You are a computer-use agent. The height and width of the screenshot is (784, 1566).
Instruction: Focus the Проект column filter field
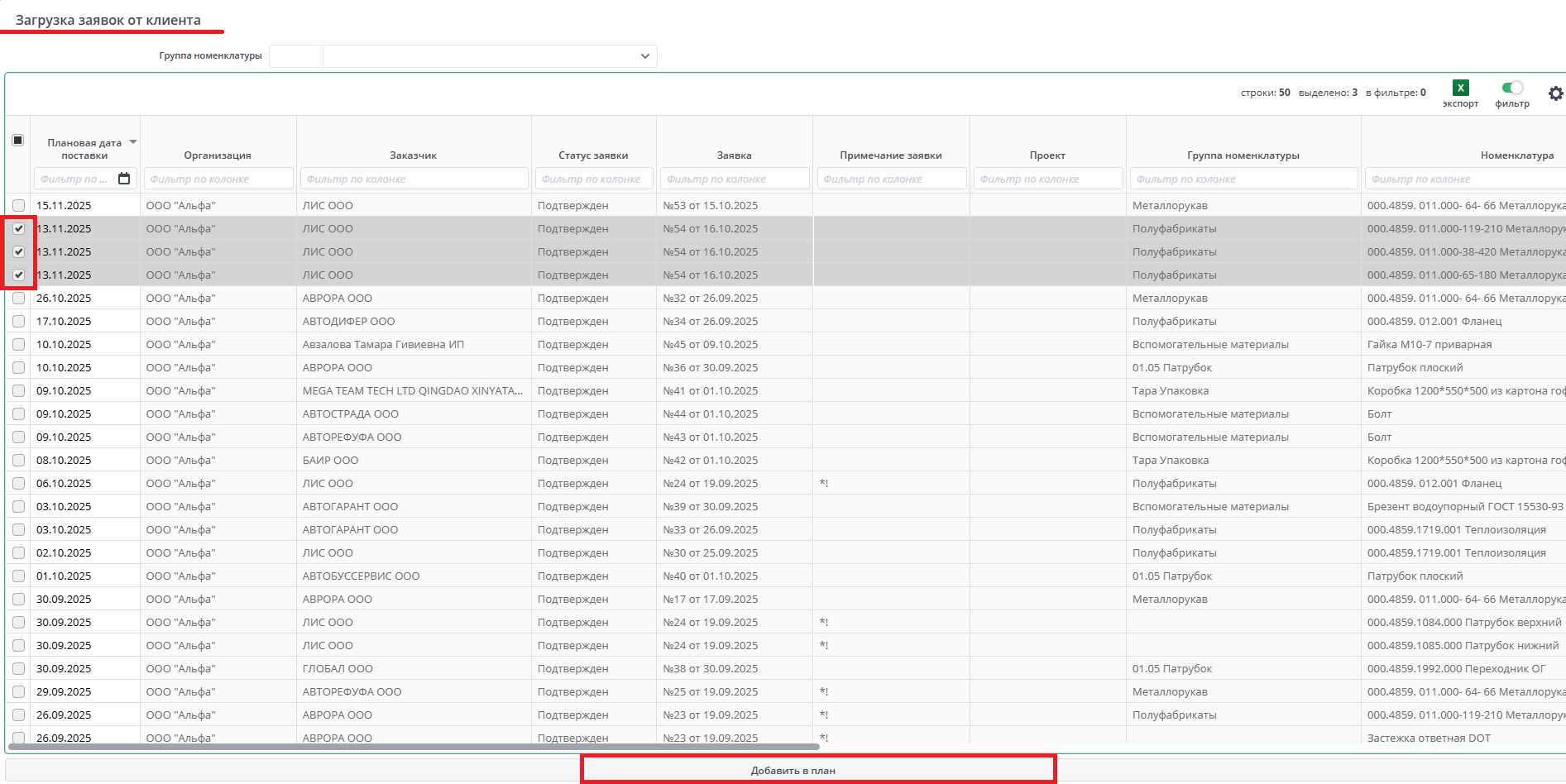pyautogui.click(x=1047, y=179)
